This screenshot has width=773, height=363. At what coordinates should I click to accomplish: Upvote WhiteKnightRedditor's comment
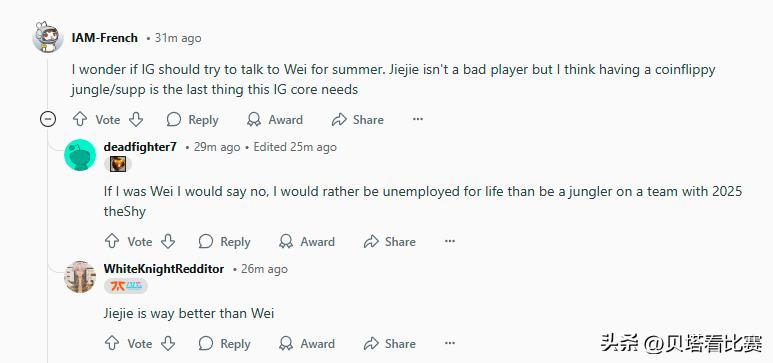pyautogui.click(x=112, y=343)
